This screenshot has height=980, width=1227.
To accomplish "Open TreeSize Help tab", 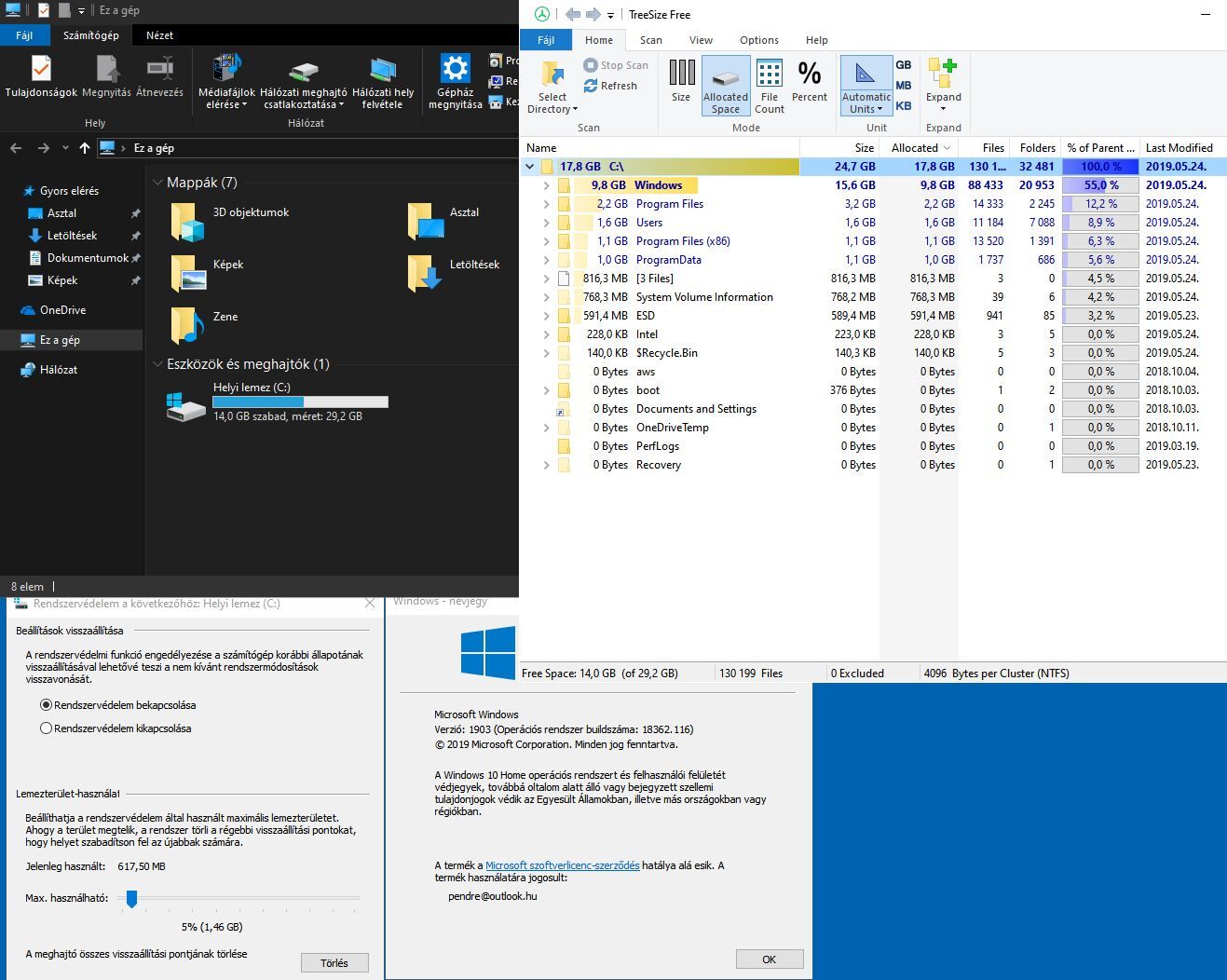I will click(817, 40).
